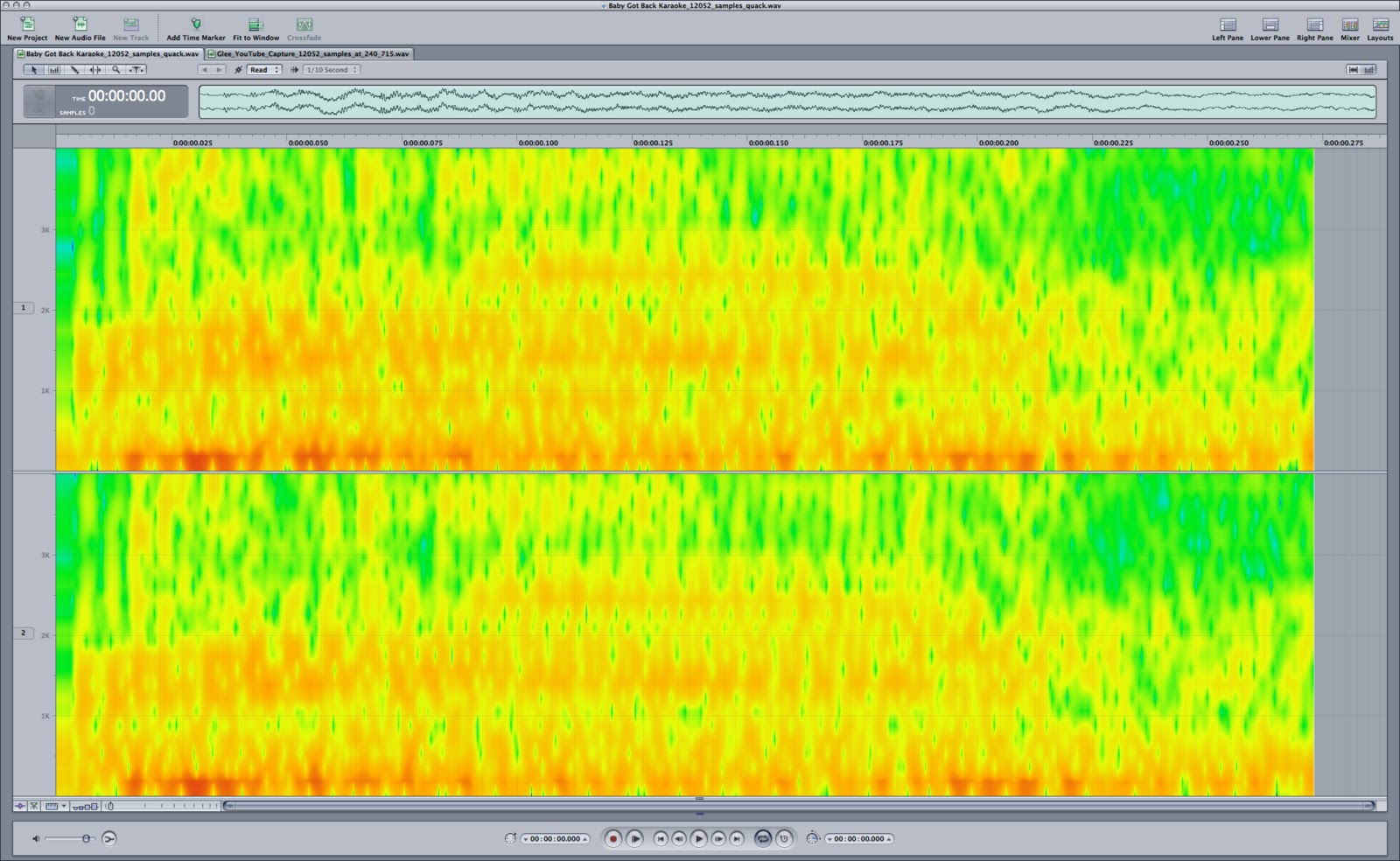This screenshot has width=1400, height=861.
Task: Click the New Audio File icon
Action: click(x=80, y=25)
